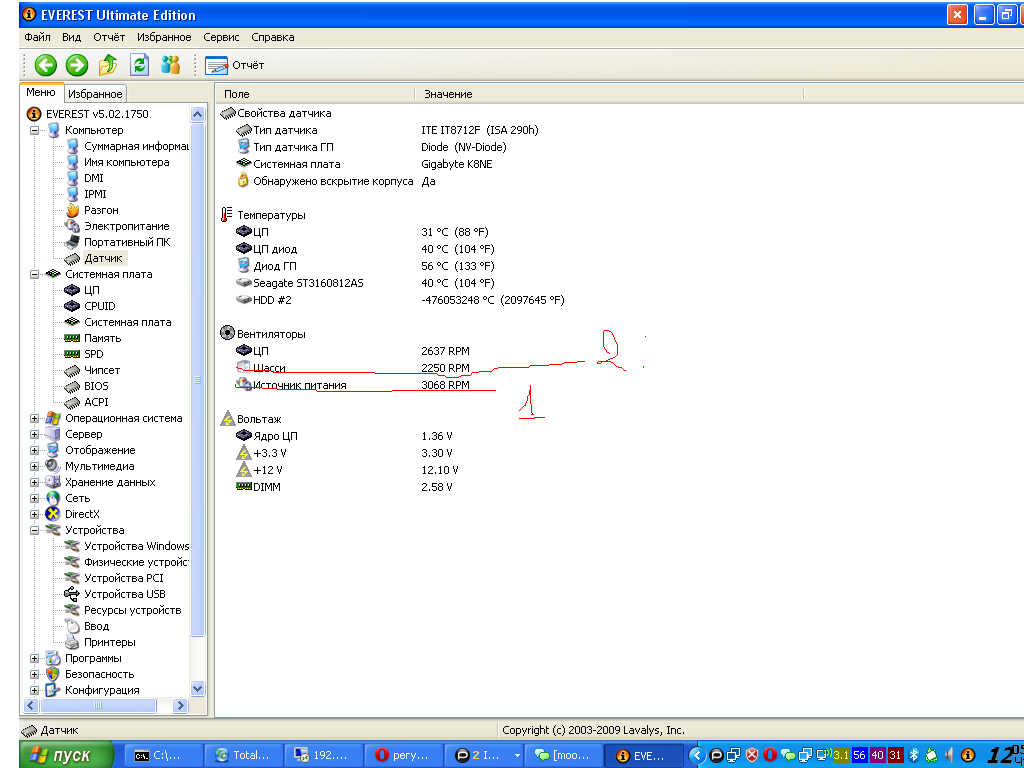Viewport: 1024px width, 768px height.
Task: Click the Разгон flame icon
Action: [72, 210]
